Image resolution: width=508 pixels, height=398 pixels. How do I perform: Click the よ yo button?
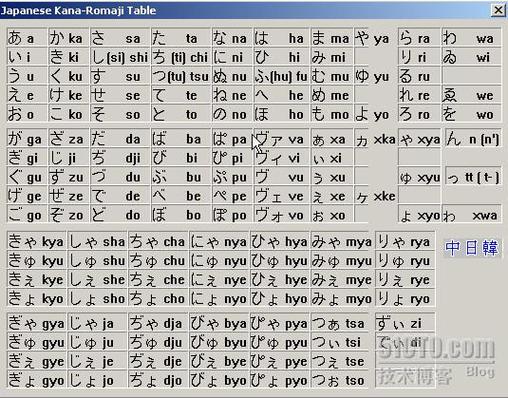pyautogui.click(x=372, y=114)
